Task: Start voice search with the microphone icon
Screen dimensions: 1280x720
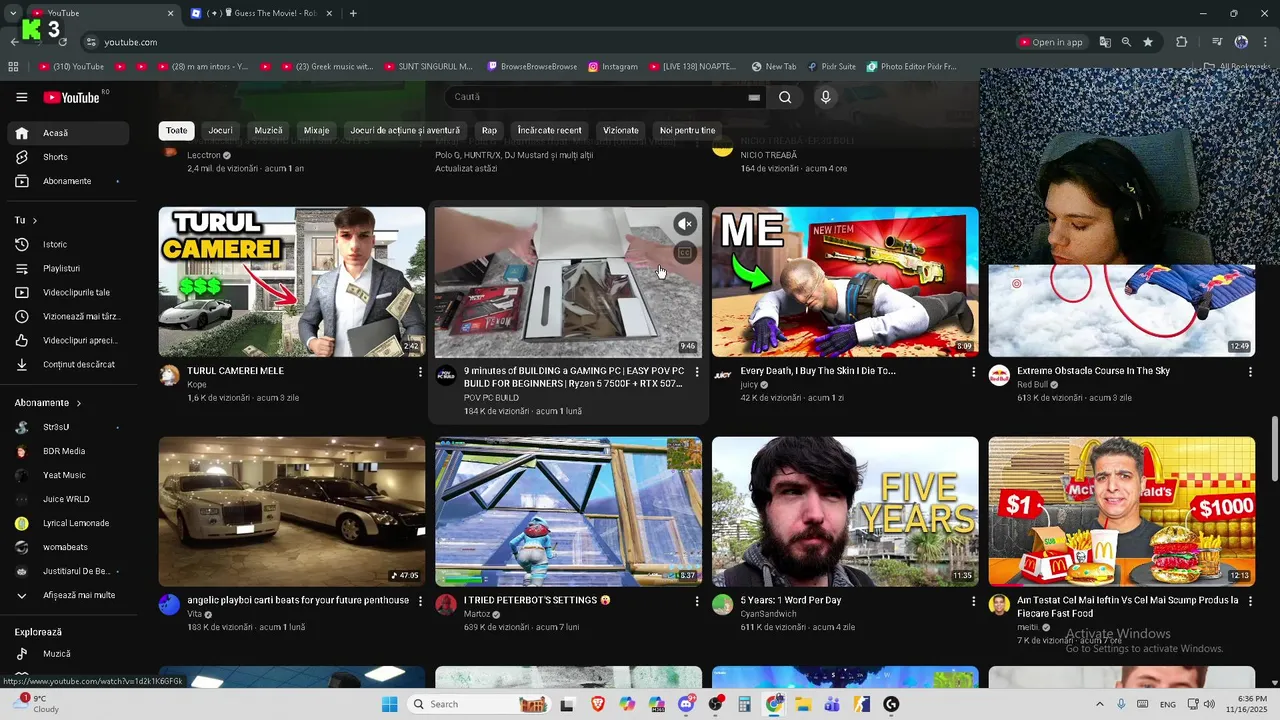Action: (825, 97)
